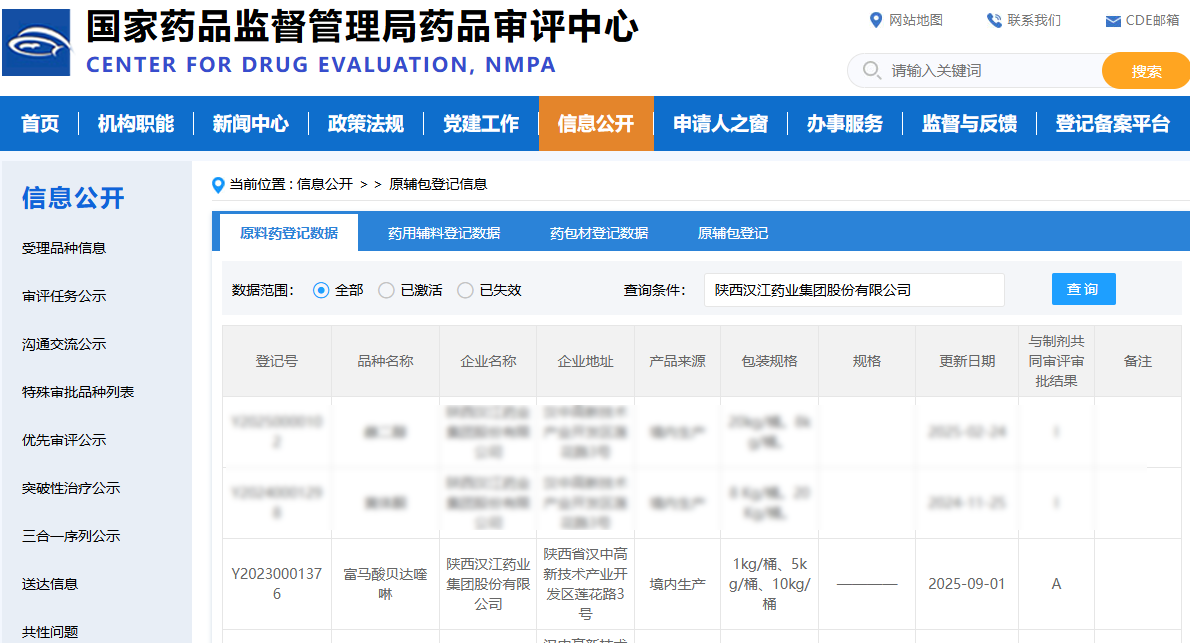
Task: Click the magnifier icon in search box
Action: tap(872, 70)
